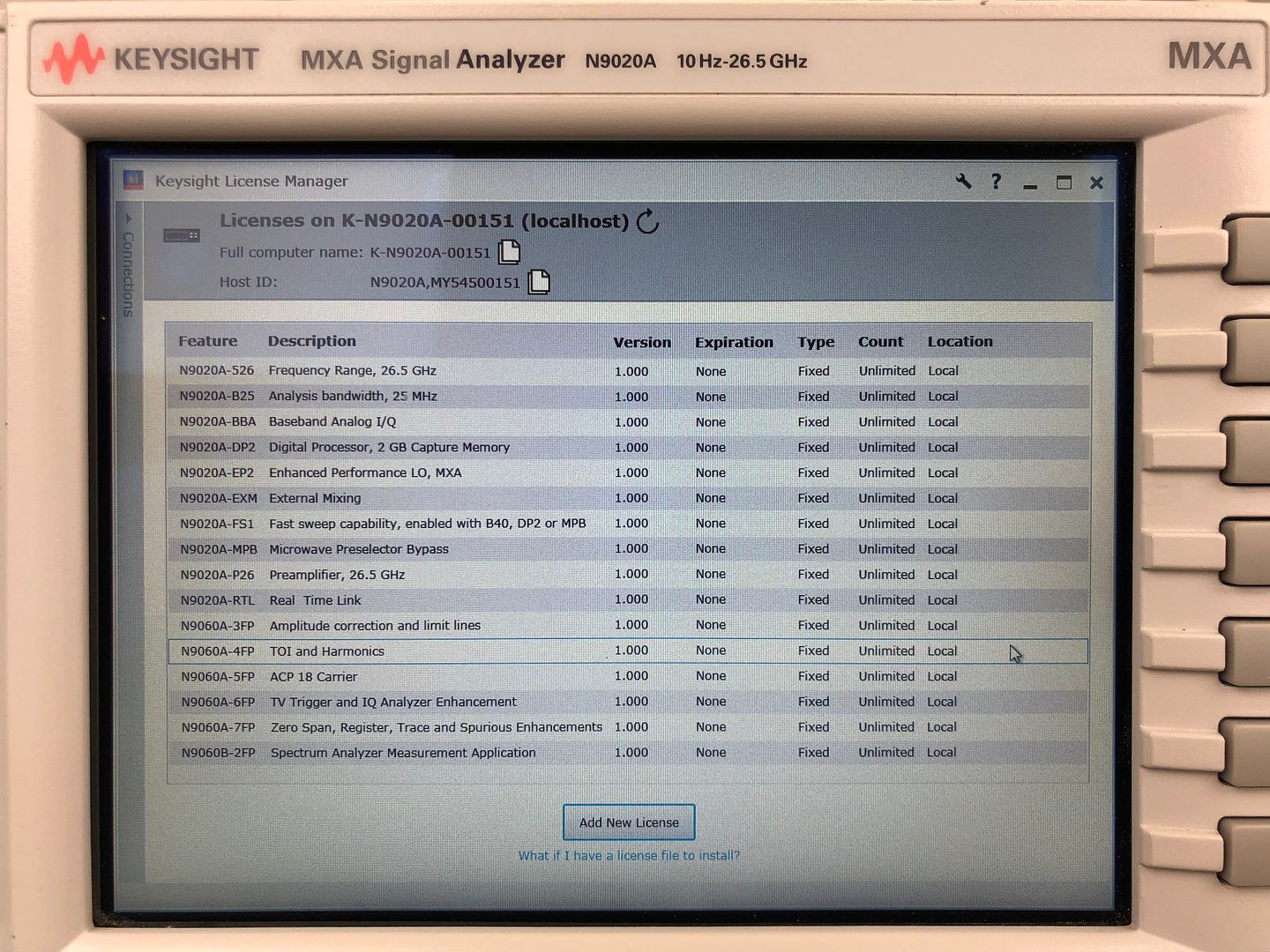Click 'Frequency Range, 26.5 GHz' description

353,371
